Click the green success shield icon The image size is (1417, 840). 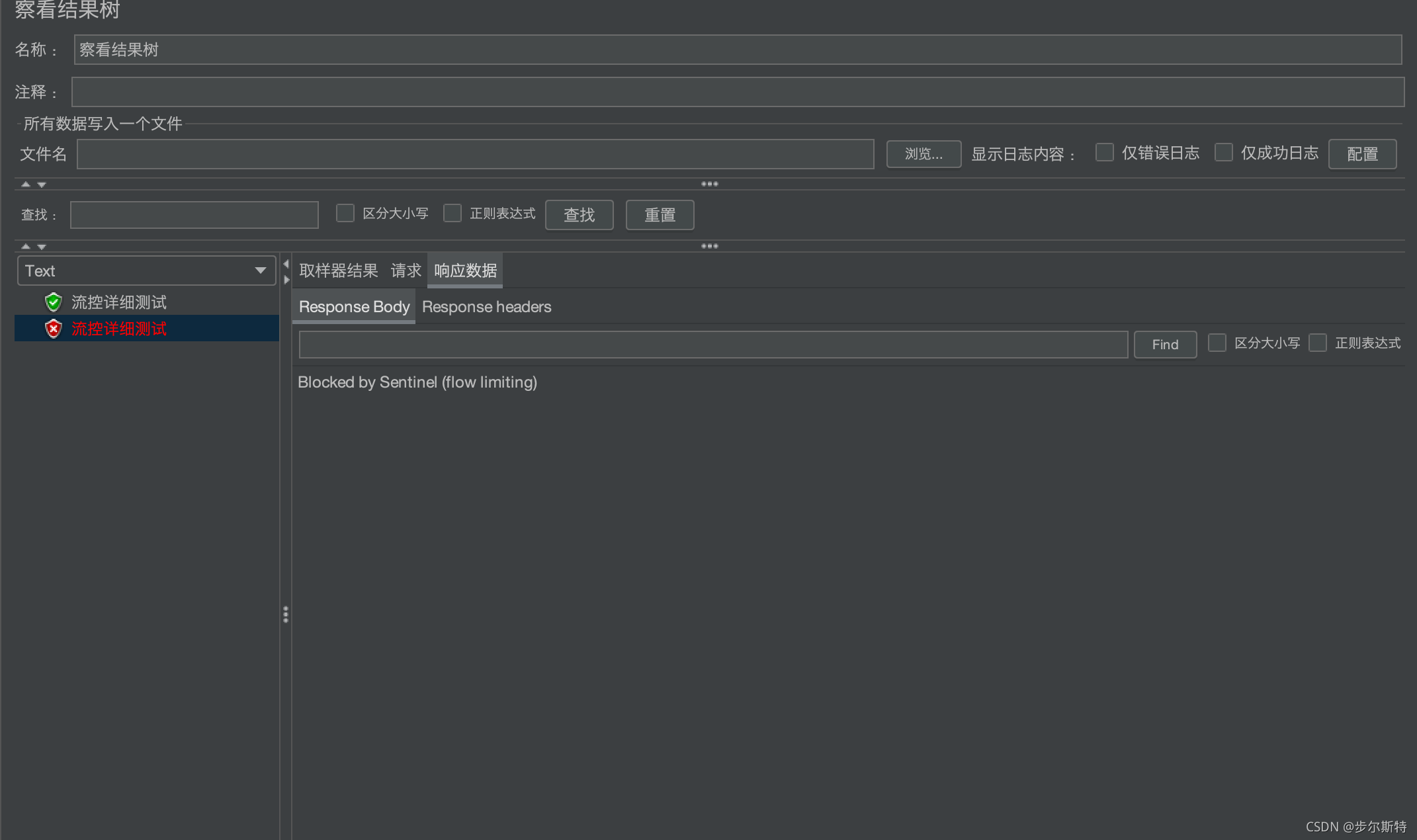pos(53,302)
